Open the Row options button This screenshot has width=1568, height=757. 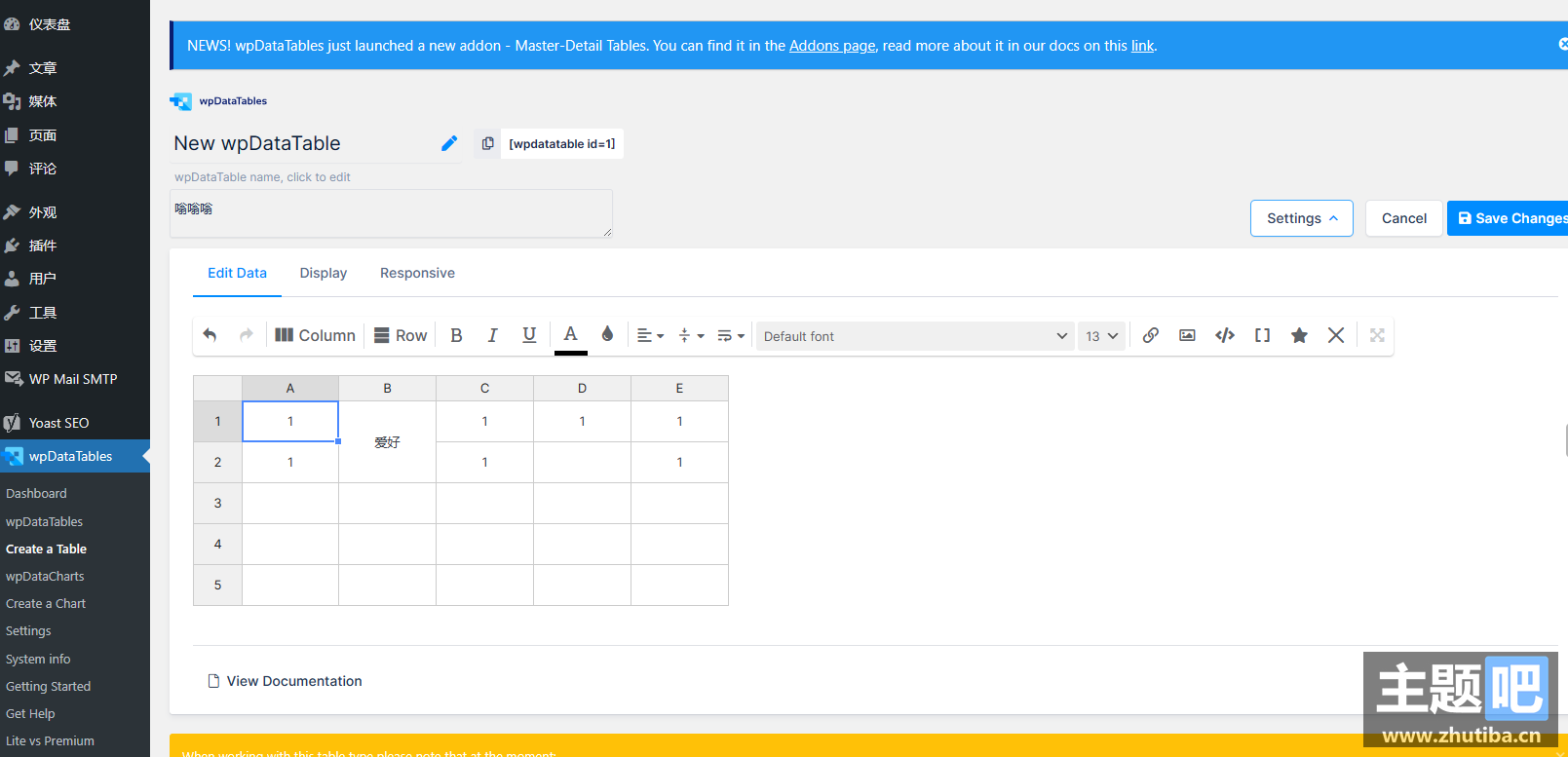tap(401, 335)
